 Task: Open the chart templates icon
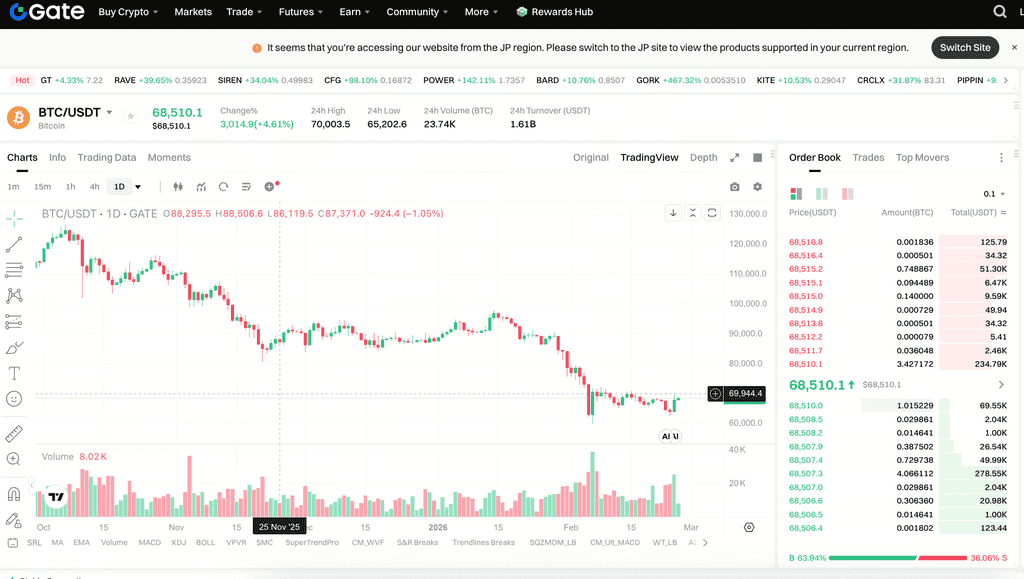246,187
